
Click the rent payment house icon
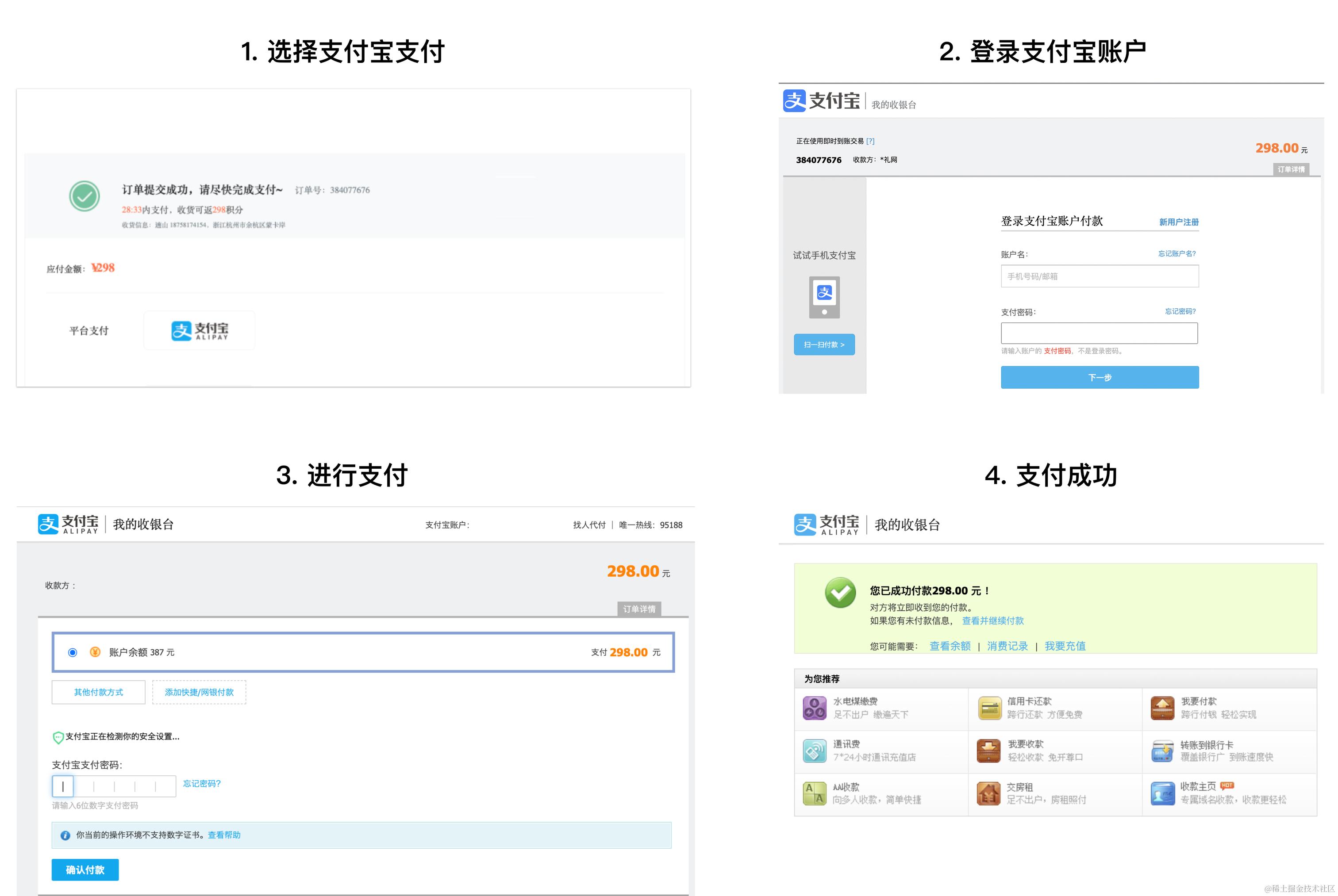pos(988,793)
